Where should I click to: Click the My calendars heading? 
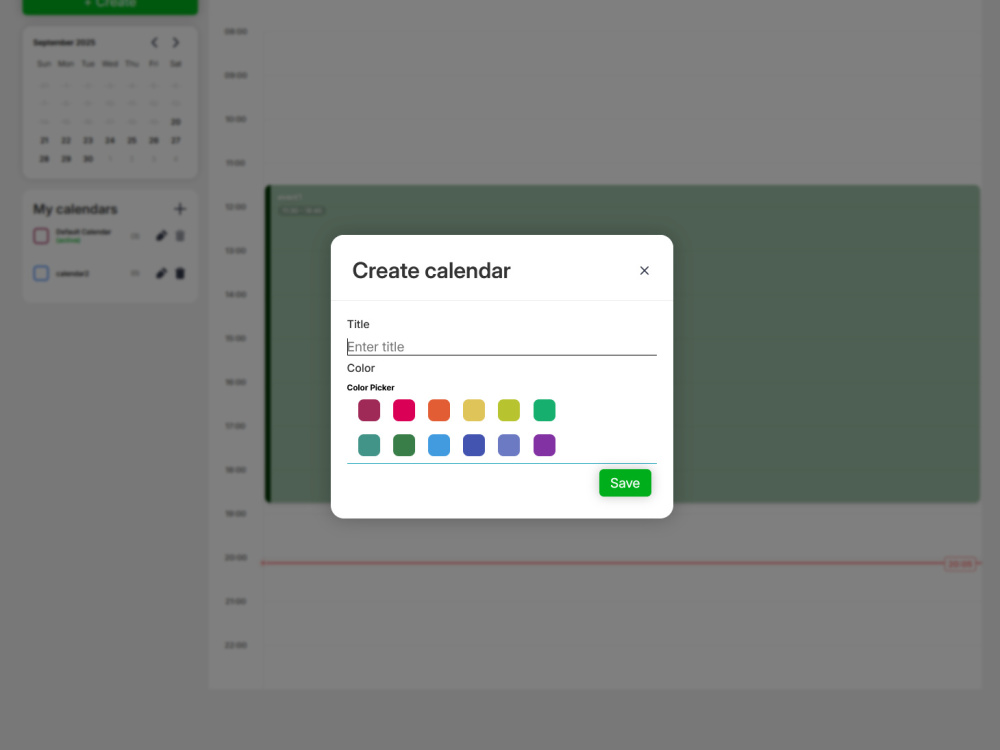(x=75, y=209)
